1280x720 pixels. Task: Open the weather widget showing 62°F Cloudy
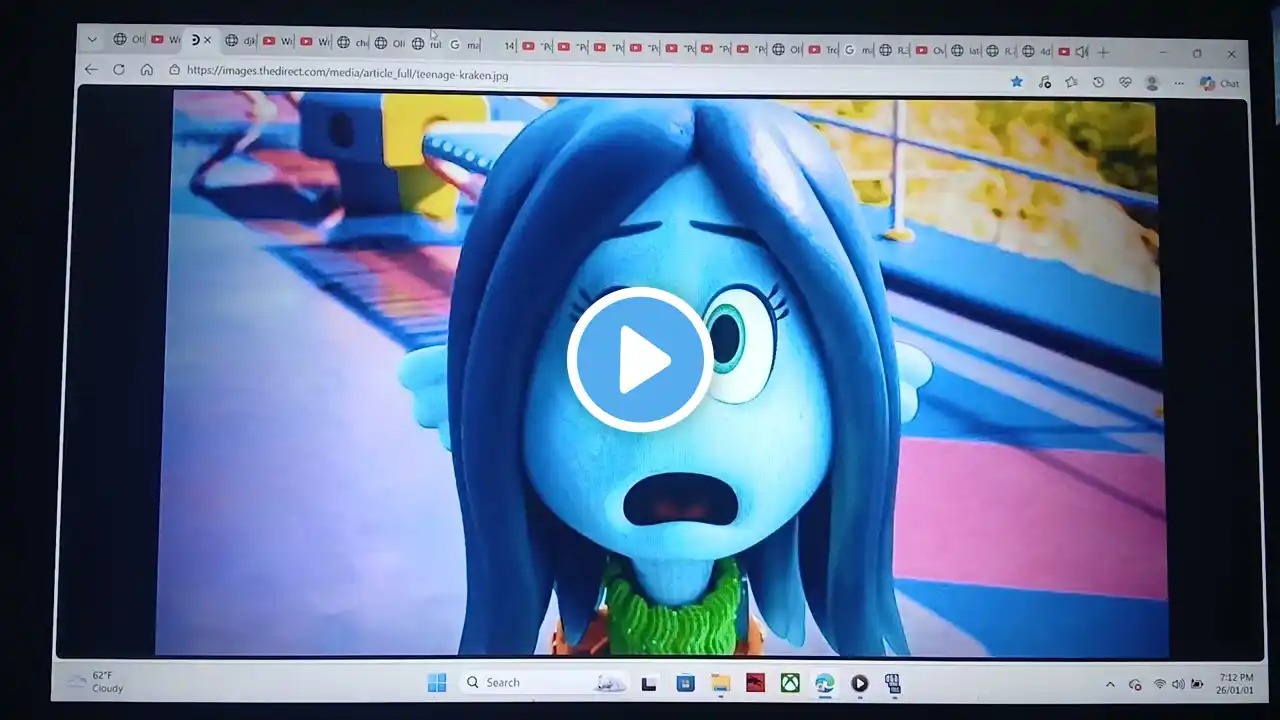pyautogui.click(x=95, y=682)
